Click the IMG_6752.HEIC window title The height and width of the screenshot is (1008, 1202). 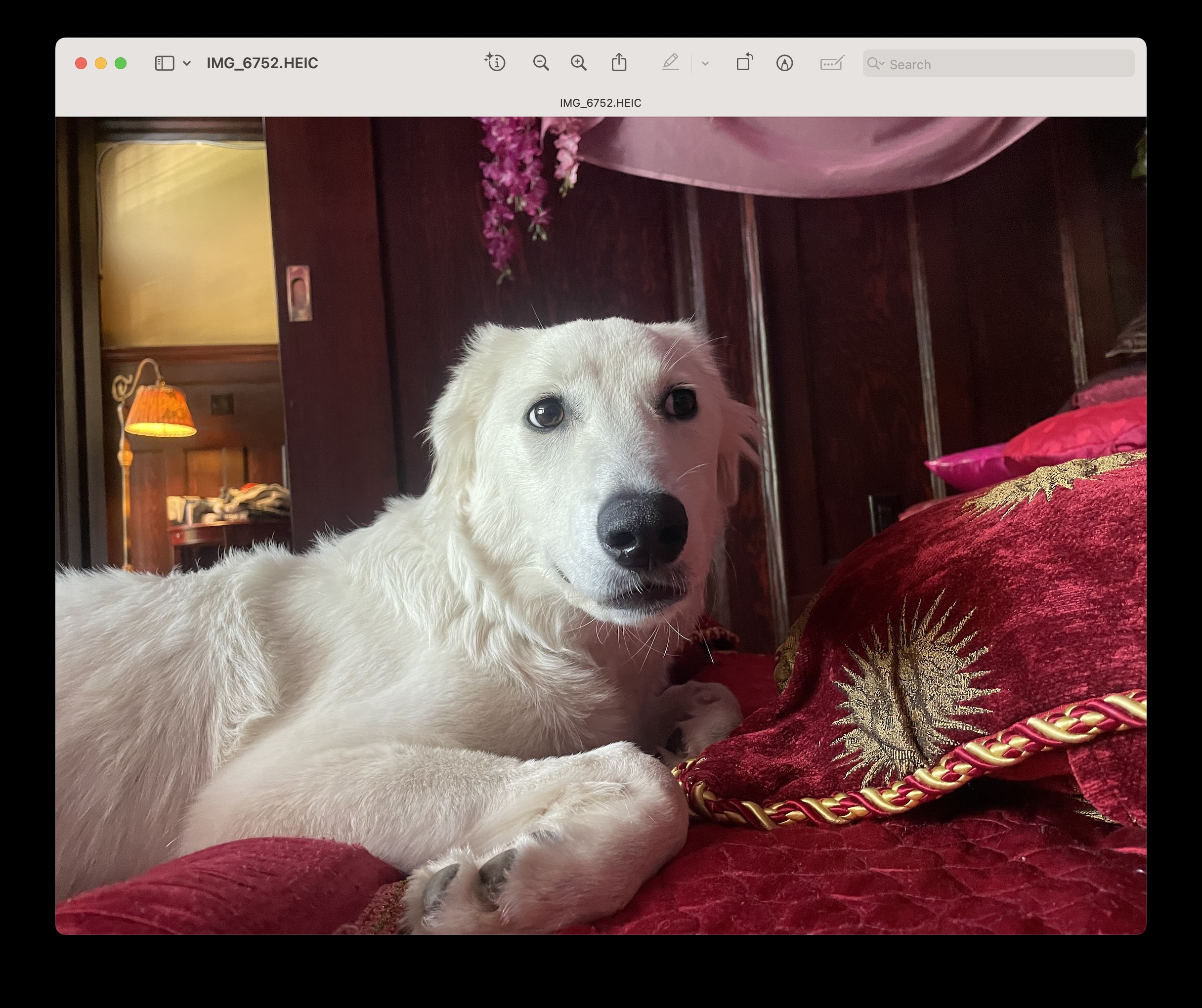[x=262, y=63]
